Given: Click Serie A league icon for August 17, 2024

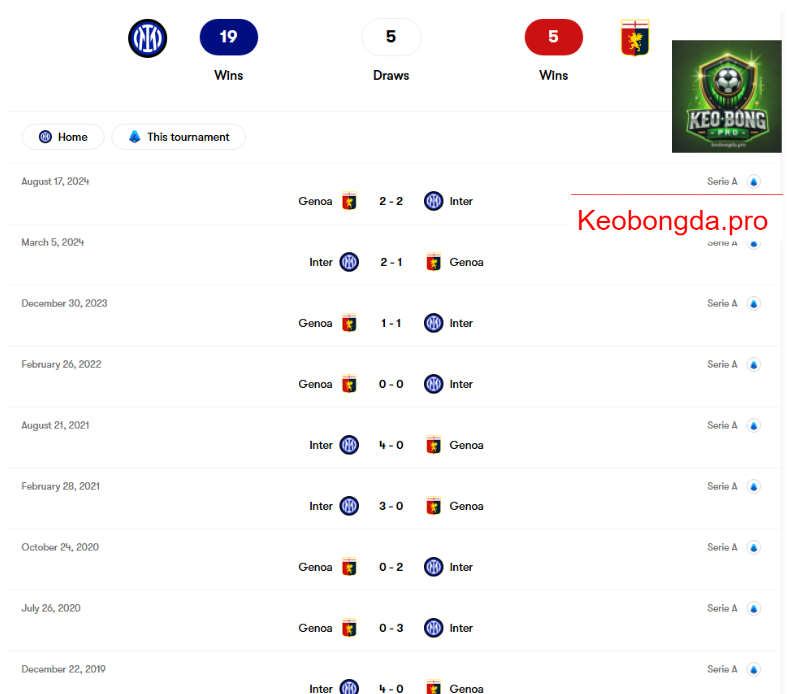Looking at the screenshot, I should 753,182.
